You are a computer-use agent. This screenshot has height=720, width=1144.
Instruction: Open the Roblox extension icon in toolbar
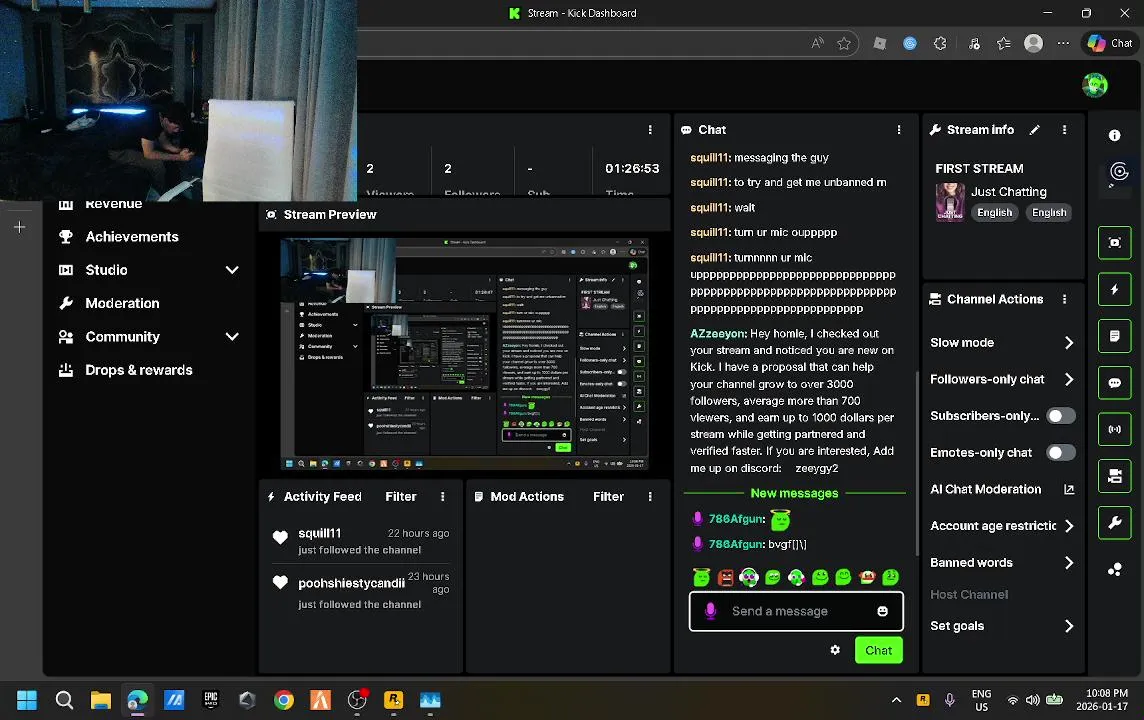pos(879,43)
